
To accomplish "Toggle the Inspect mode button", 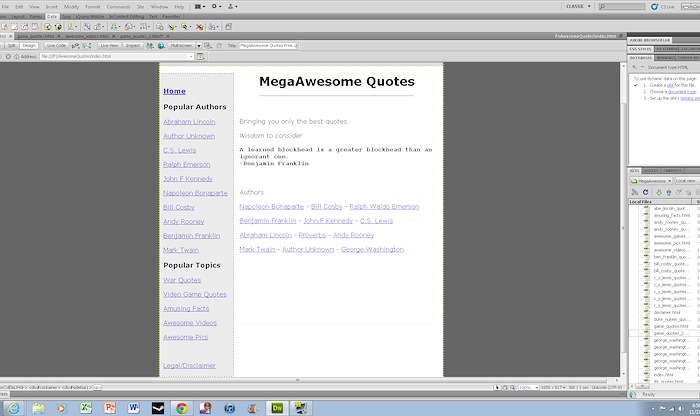I will click(133, 46).
